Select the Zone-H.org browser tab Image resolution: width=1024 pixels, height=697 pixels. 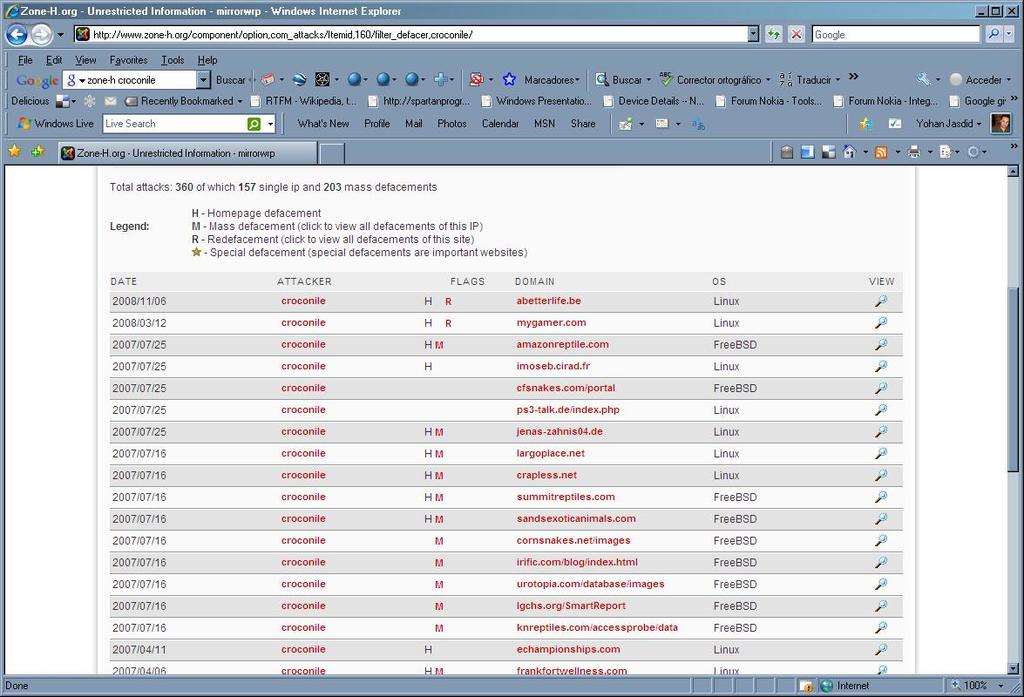[187, 153]
